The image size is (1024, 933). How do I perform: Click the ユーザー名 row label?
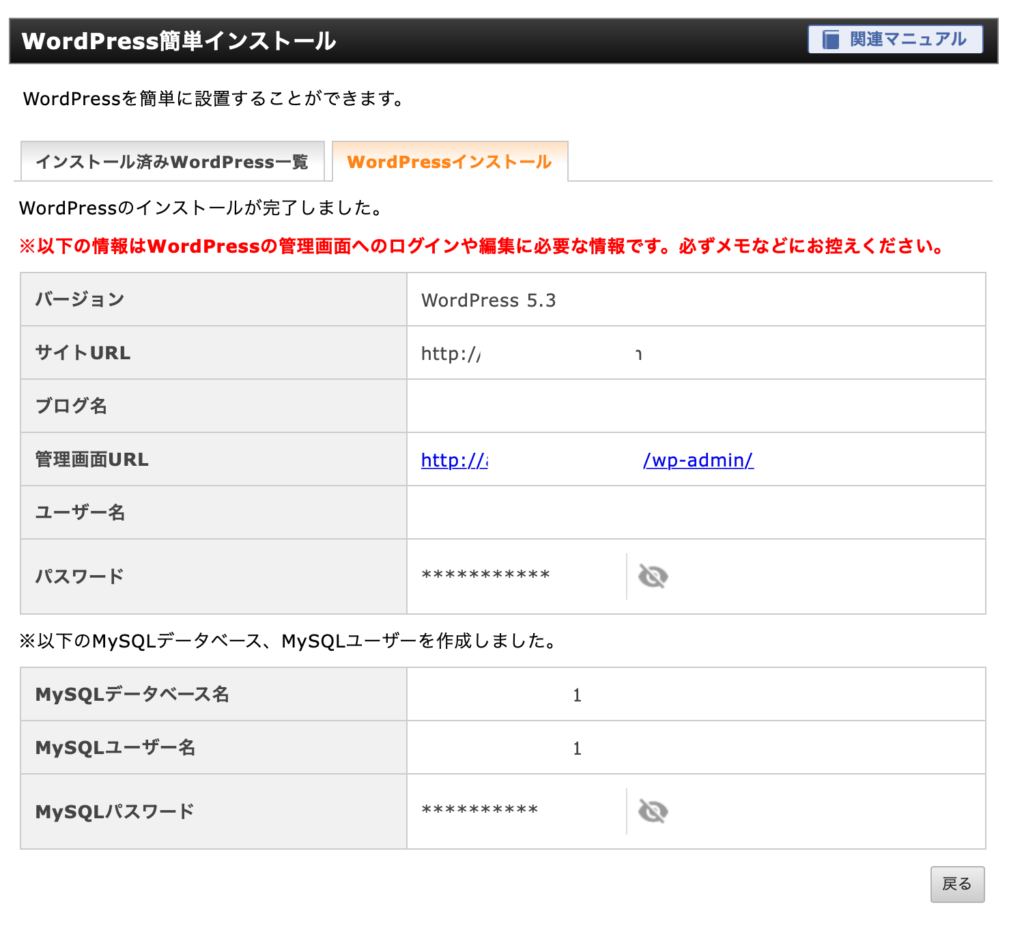pyautogui.click(x=80, y=513)
